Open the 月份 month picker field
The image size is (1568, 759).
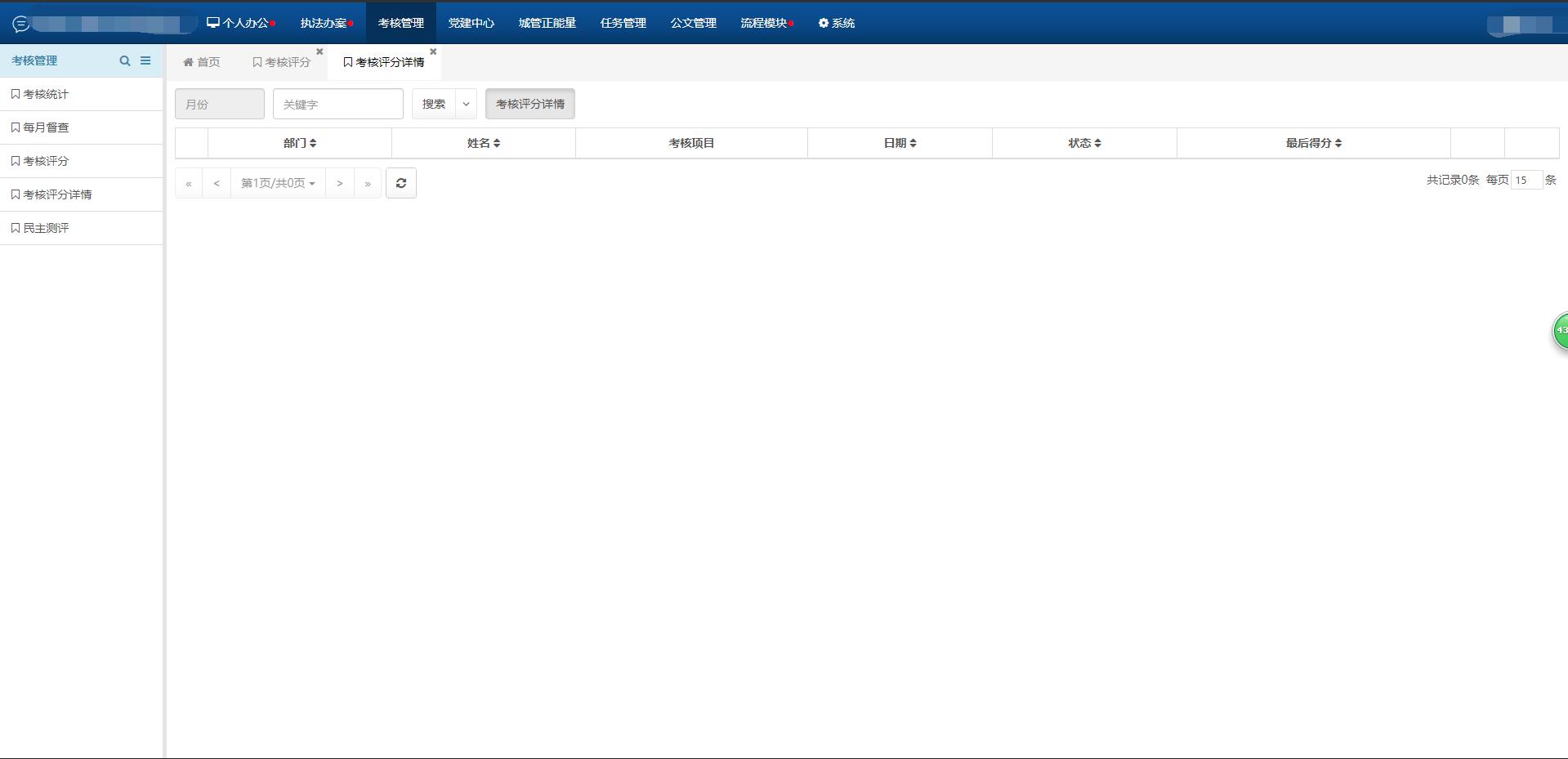click(219, 104)
